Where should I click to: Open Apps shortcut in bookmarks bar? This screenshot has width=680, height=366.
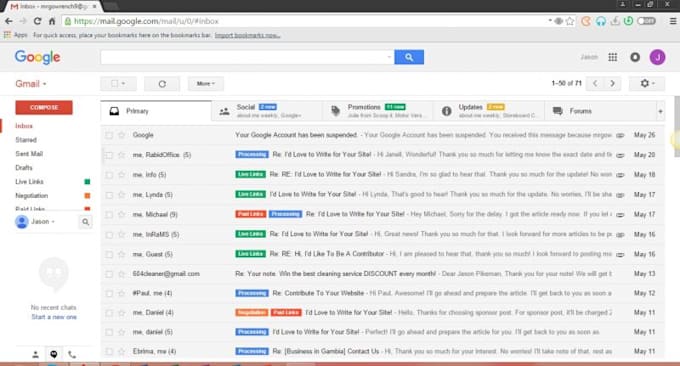coord(16,35)
